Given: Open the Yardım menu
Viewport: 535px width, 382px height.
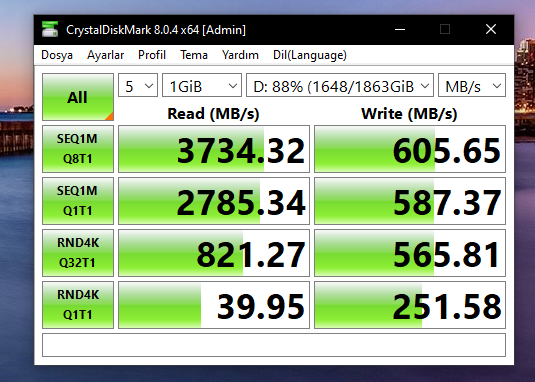Looking at the screenshot, I should [240, 55].
